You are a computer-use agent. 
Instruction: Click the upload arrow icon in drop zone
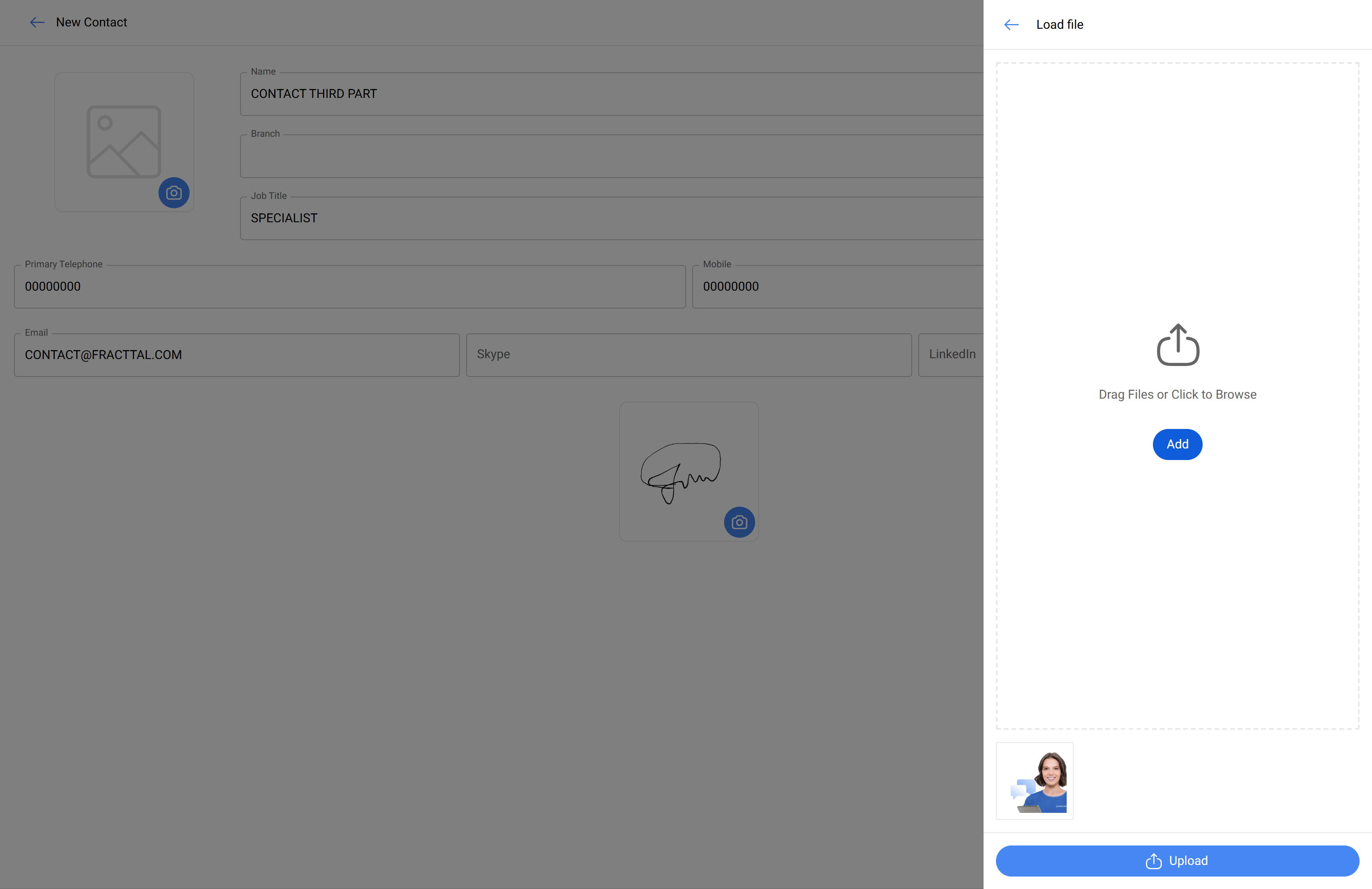[1178, 345]
